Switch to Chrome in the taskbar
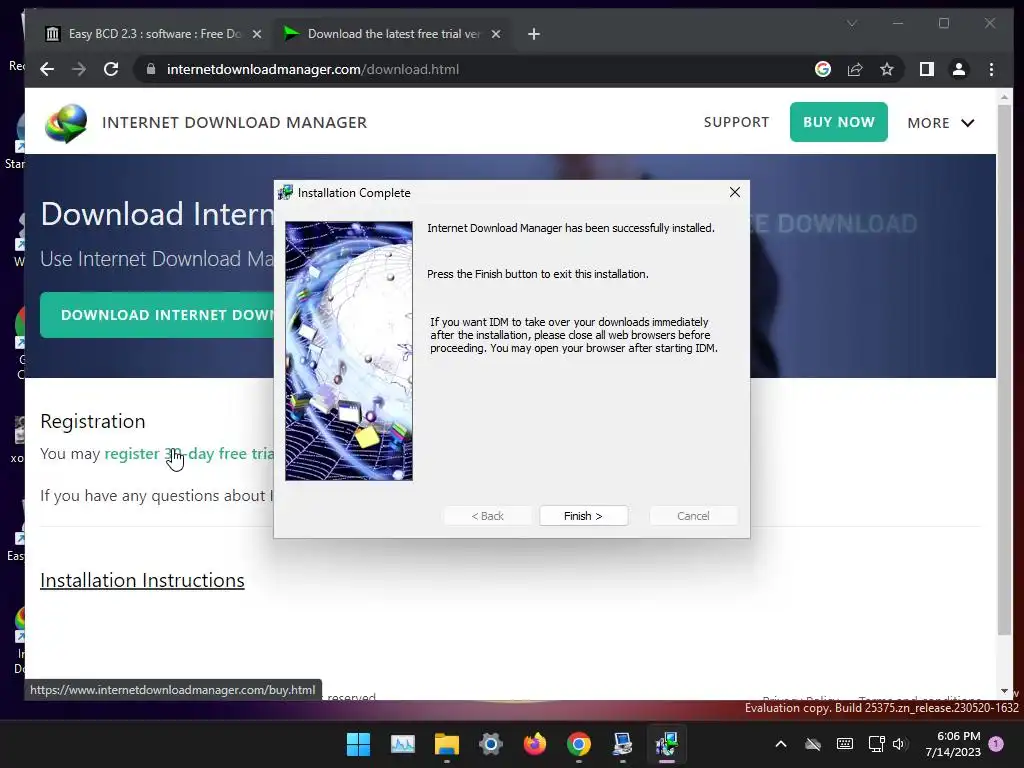The height and width of the screenshot is (768, 1024). pyautogui.click(x=579, y=744)
